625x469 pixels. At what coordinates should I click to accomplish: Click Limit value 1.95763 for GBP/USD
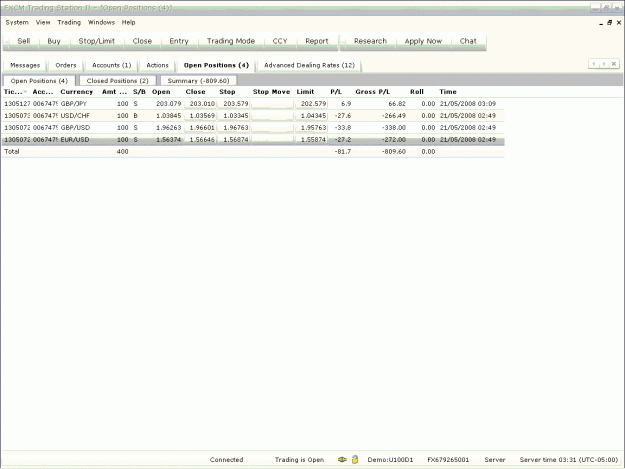click(311, 128)
